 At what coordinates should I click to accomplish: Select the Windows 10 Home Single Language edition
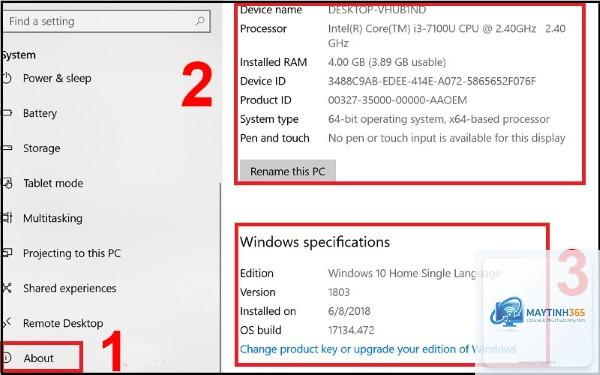click(x=414, y=273)
